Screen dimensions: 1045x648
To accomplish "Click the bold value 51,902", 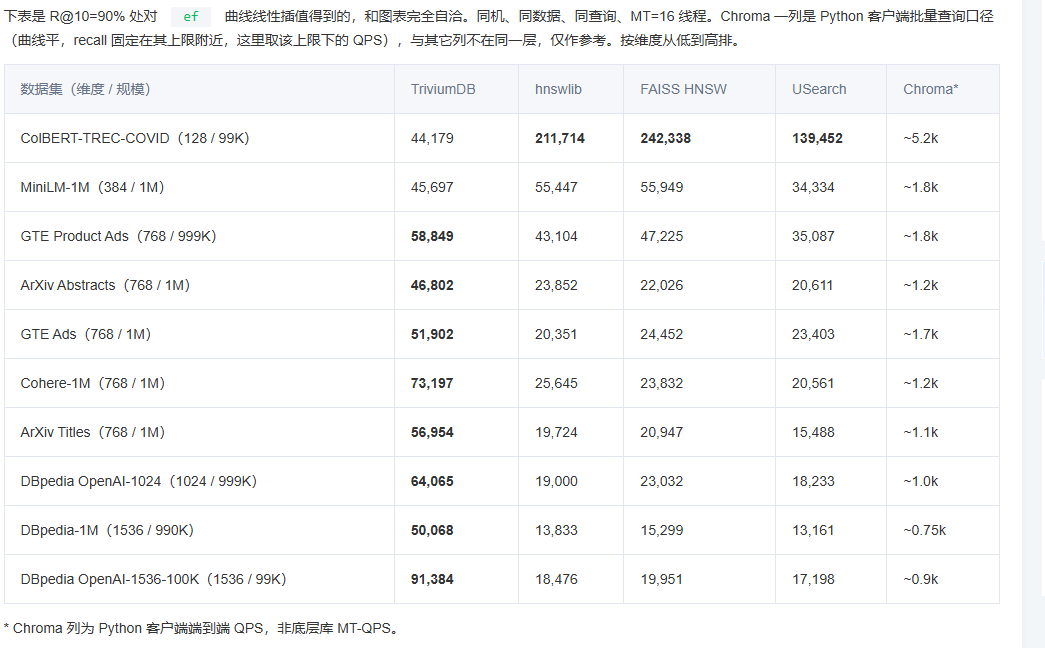I will (432, 334).
